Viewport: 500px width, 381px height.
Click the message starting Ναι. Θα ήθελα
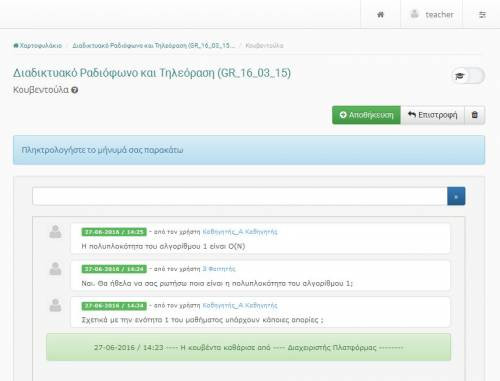pyautogui.click(x=217, y=283)
